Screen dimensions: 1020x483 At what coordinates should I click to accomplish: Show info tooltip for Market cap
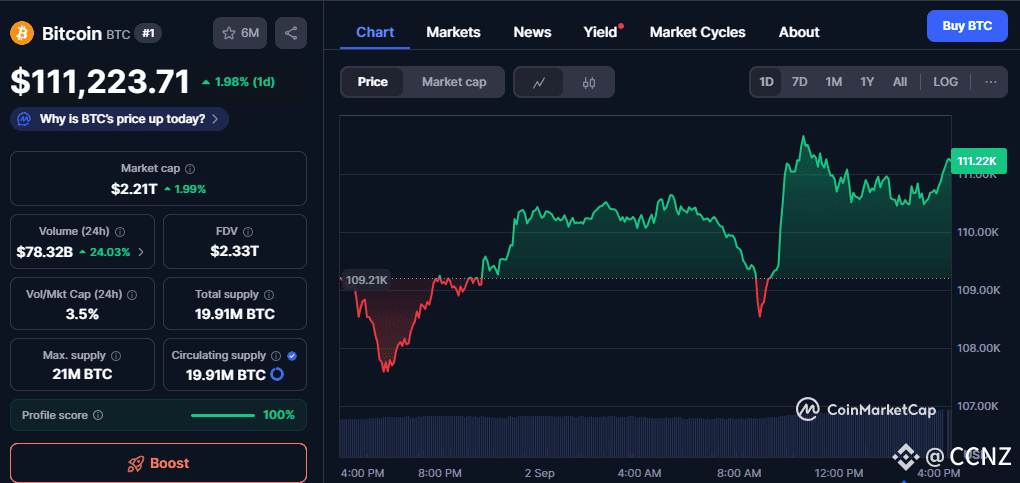click(190, 169)
